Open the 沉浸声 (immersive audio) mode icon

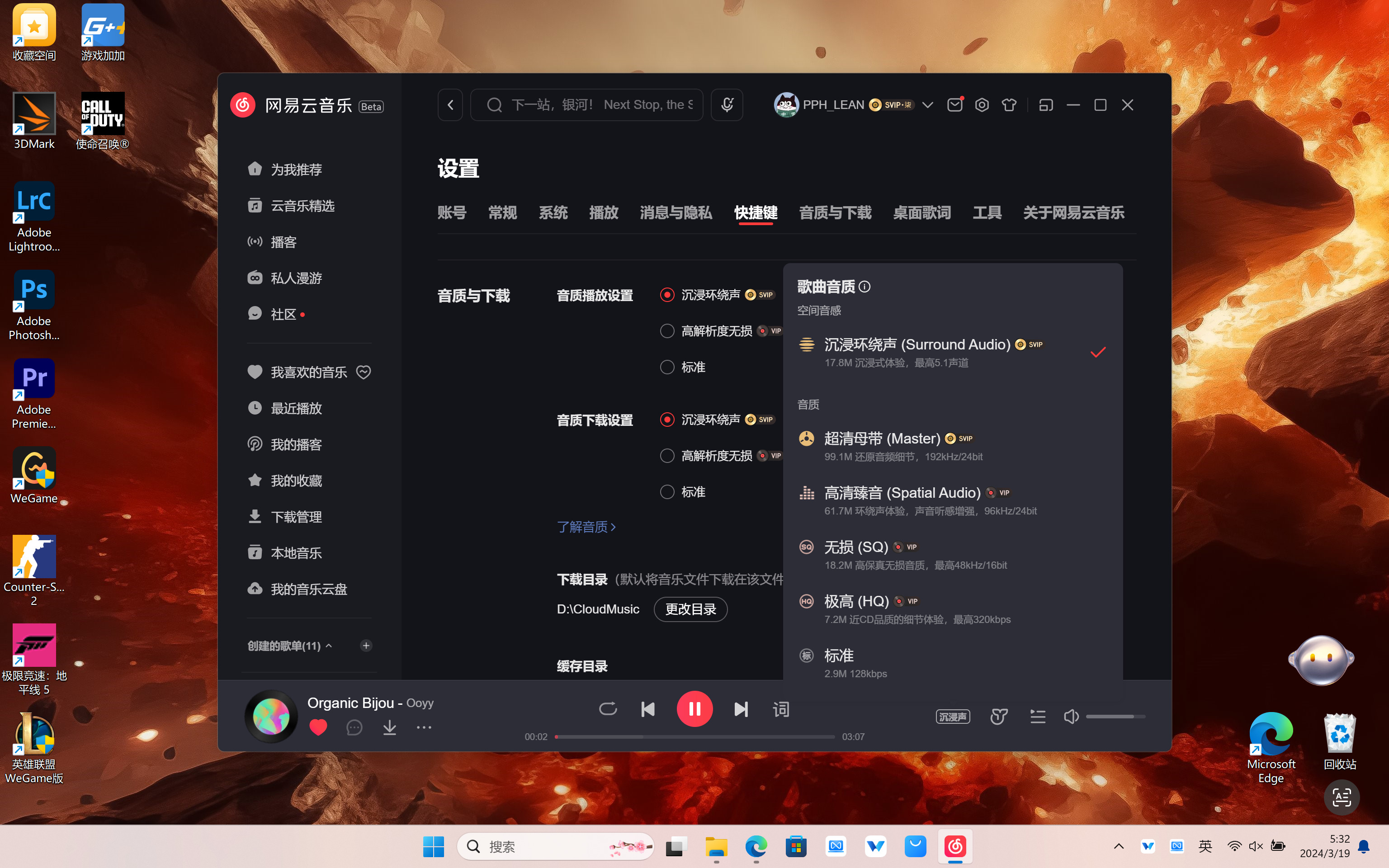(952, 716)
